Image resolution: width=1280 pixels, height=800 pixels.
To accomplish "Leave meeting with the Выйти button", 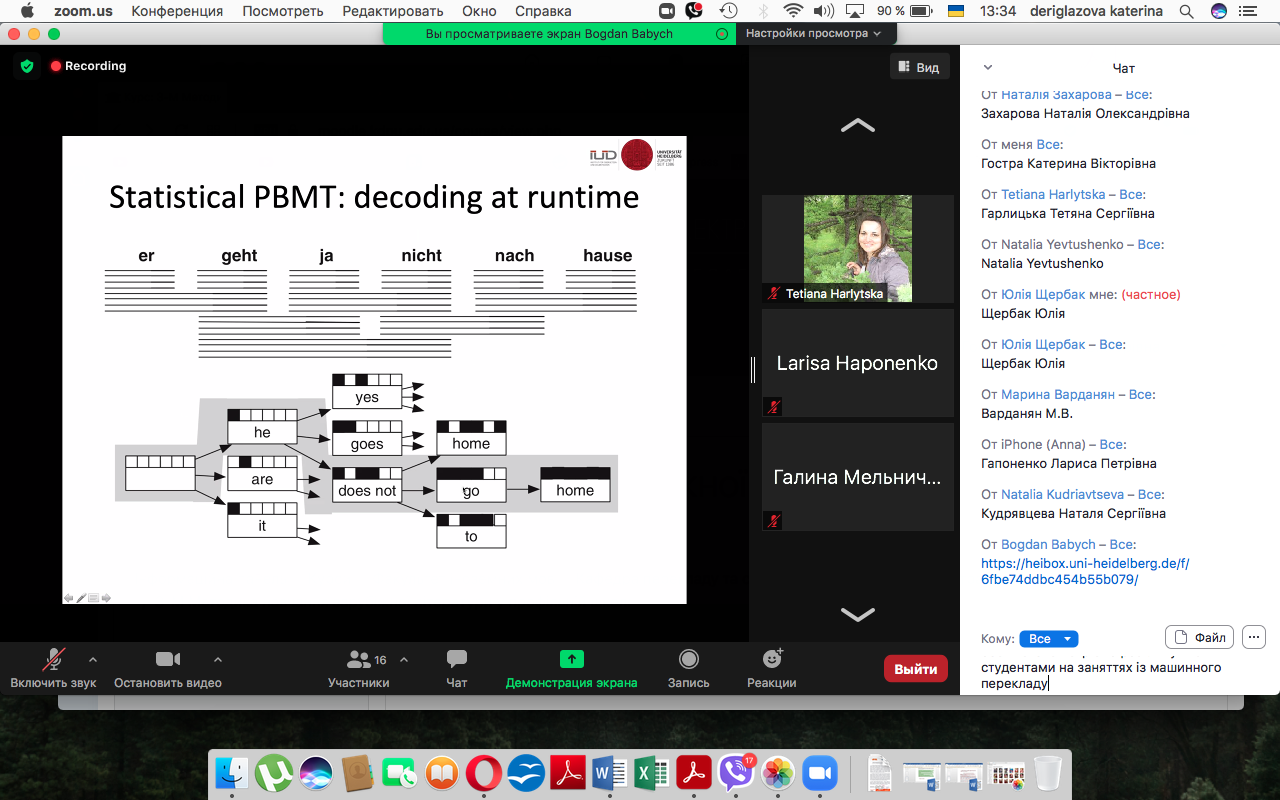I will click(915, 669).
